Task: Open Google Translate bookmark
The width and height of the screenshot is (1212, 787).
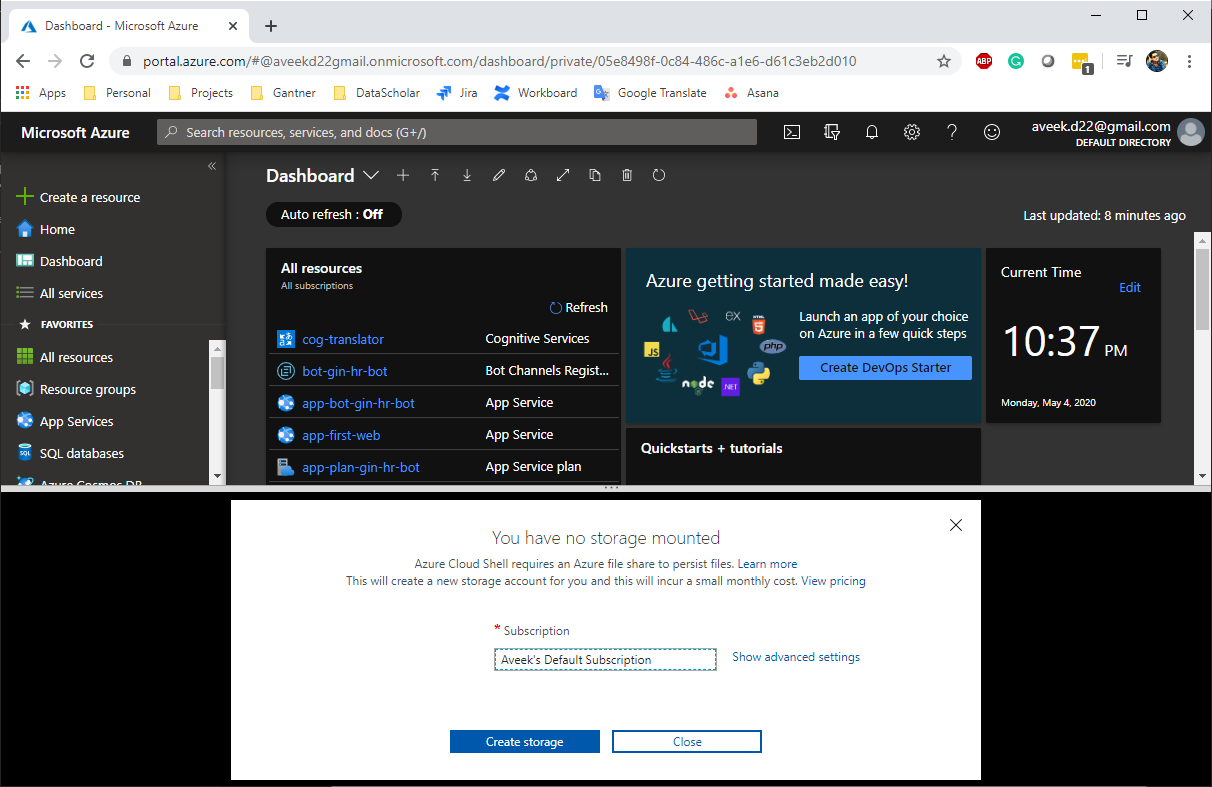Action: pyautogui.click(x=650, y=93)
